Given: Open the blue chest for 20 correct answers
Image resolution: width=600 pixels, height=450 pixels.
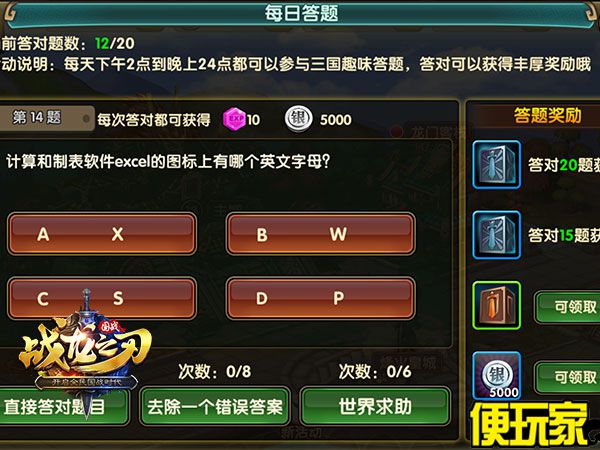Looking at the screenshot, I should point(496,165).
